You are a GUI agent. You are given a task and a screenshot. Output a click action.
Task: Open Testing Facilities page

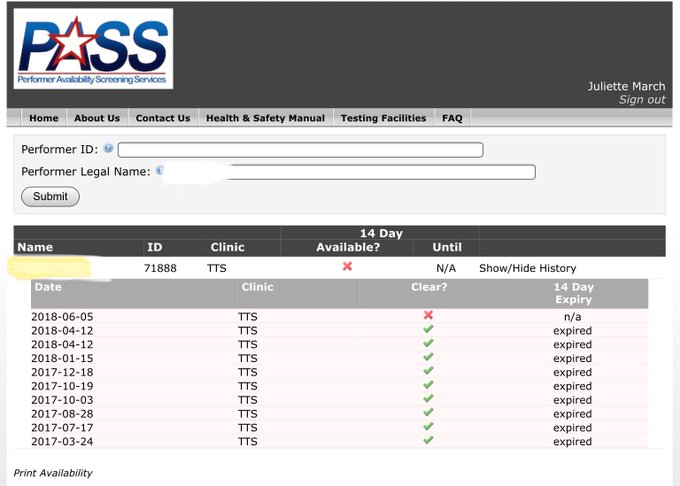383,118
